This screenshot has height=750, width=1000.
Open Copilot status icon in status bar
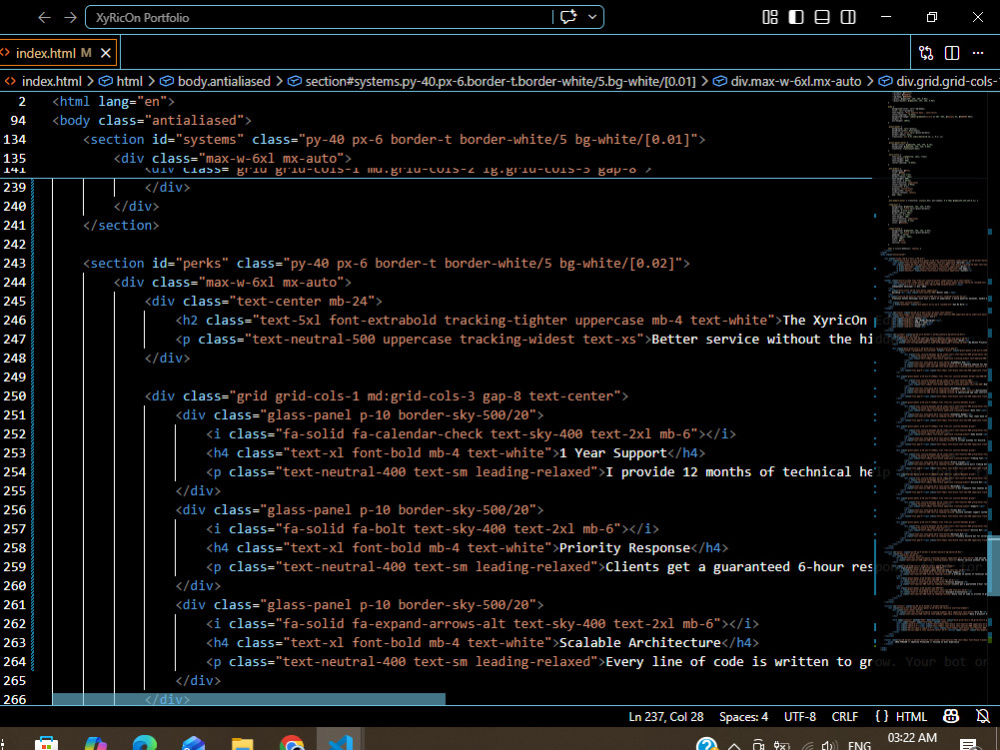[951, 716]
